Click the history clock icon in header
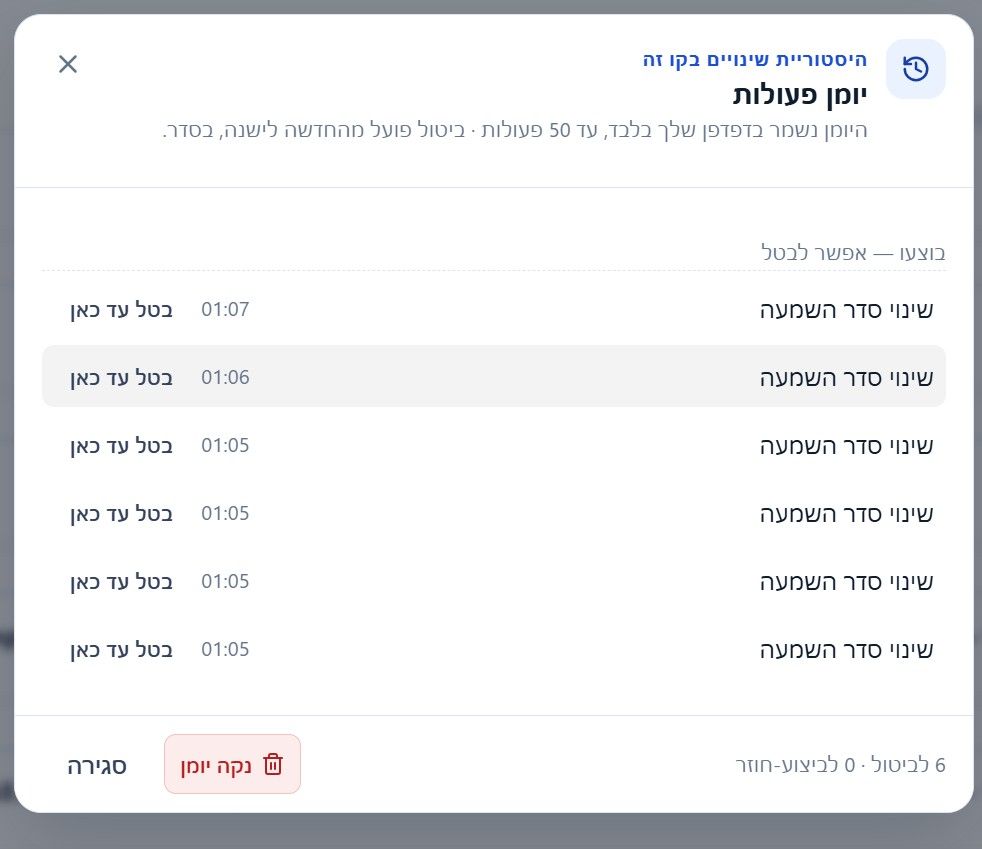The width and height of the screenshot is (982, 849). click(915, 69)
